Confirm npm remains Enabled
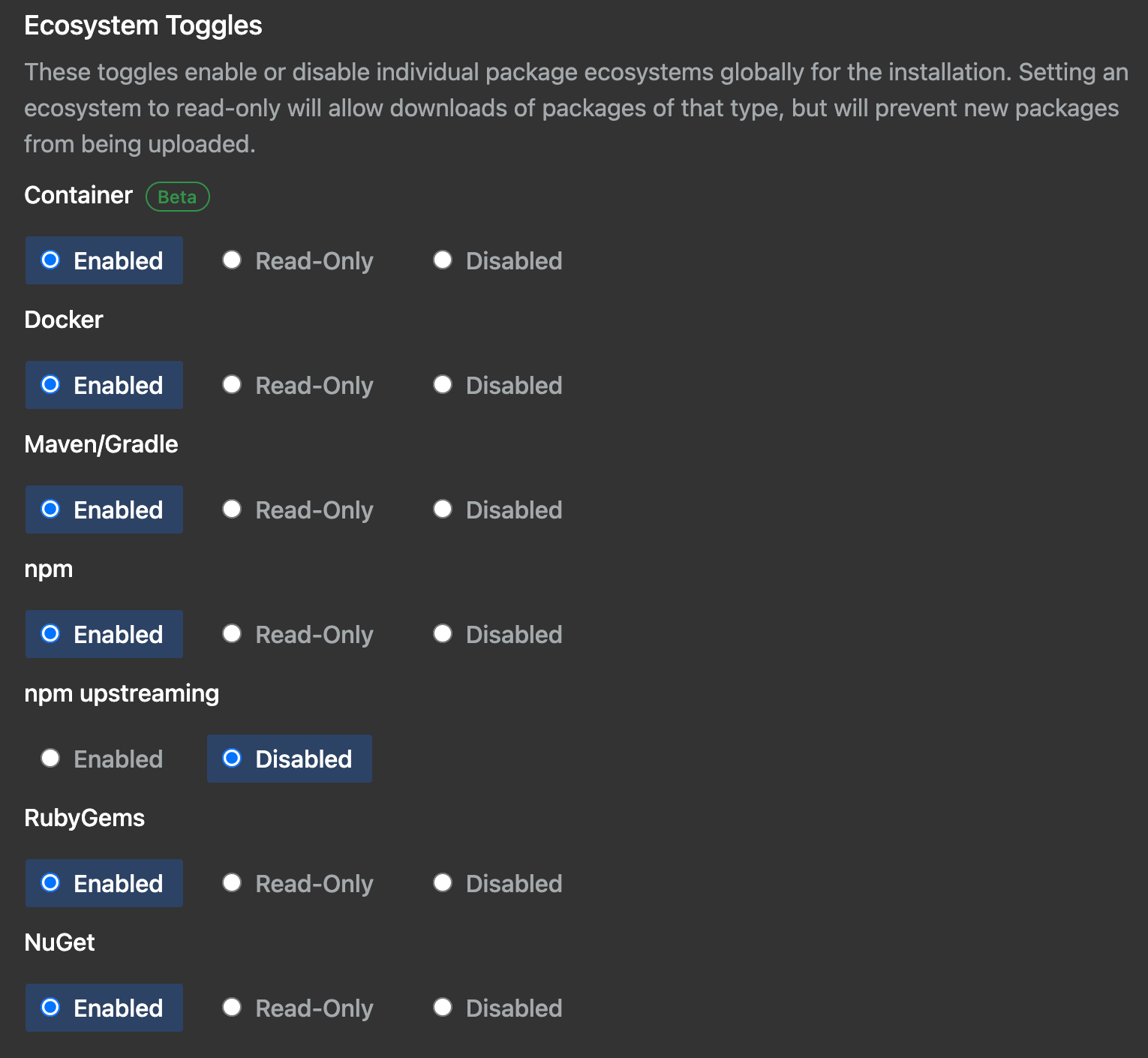1148x1058 pixels. tap(104, 634)
